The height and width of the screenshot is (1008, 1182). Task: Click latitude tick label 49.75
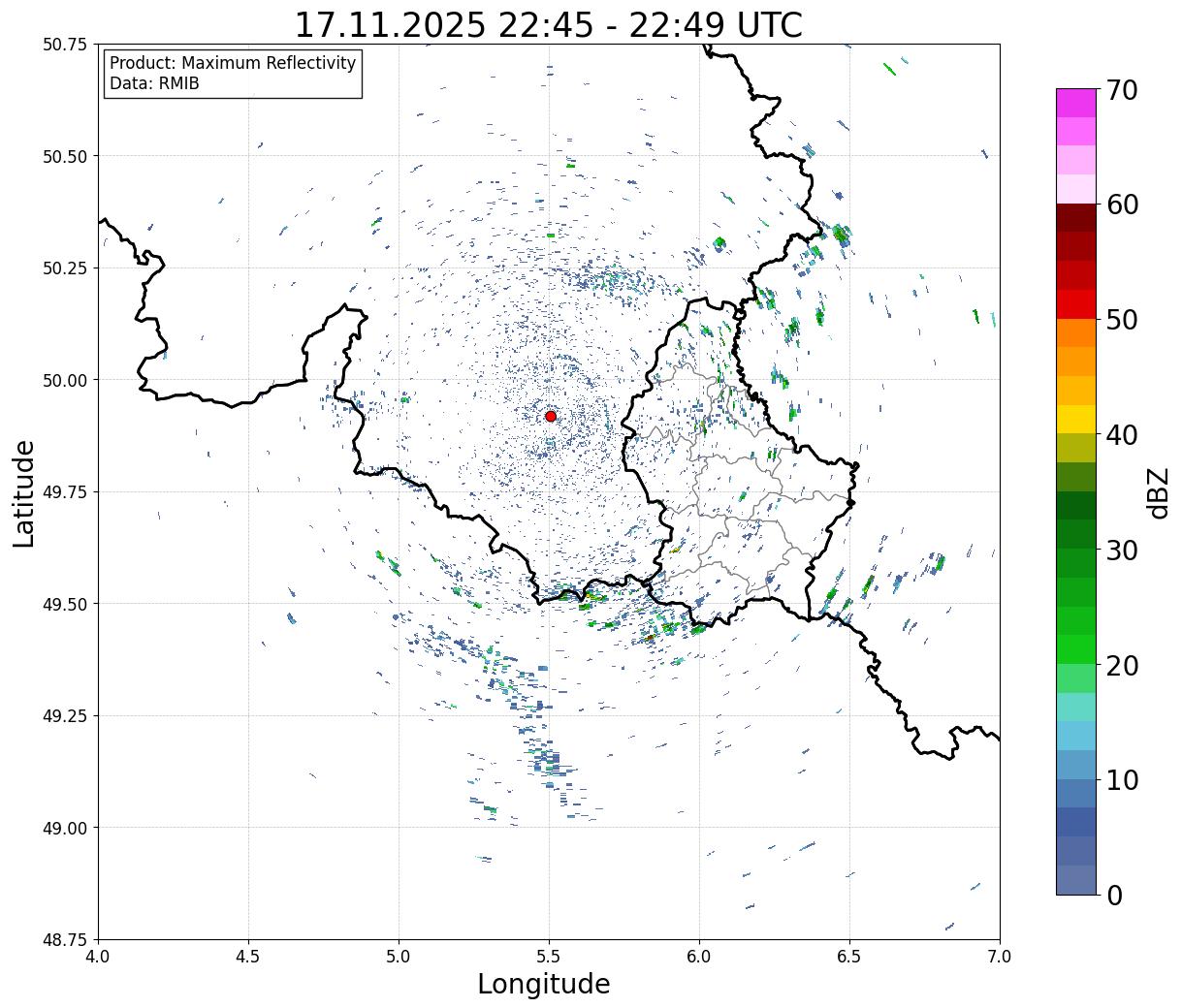coord(65,492)
